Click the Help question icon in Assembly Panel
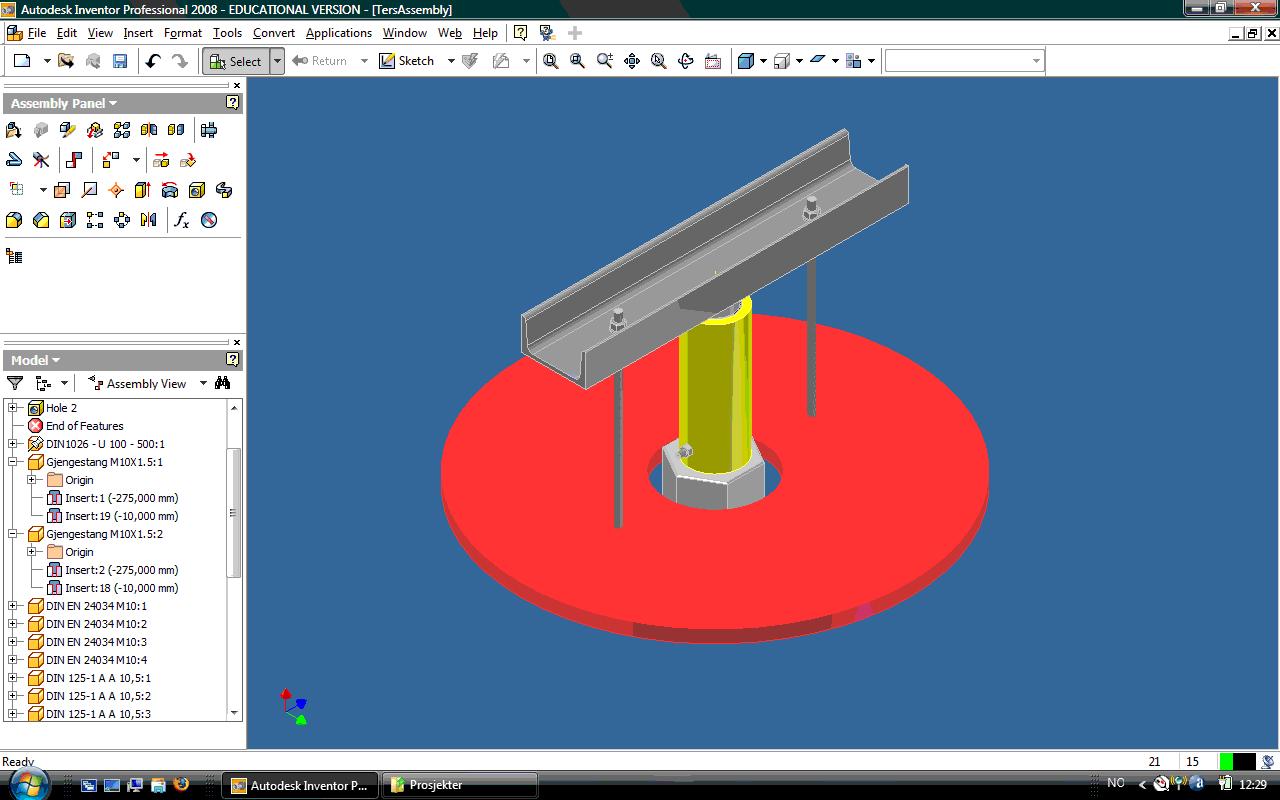The image size is (1280, 800). 233,103
